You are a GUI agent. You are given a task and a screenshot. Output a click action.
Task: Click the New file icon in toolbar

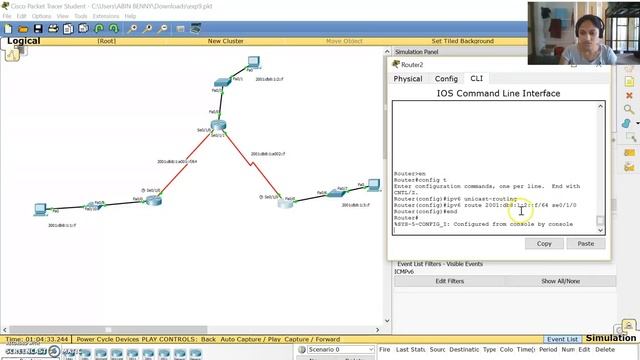(8, 29)
